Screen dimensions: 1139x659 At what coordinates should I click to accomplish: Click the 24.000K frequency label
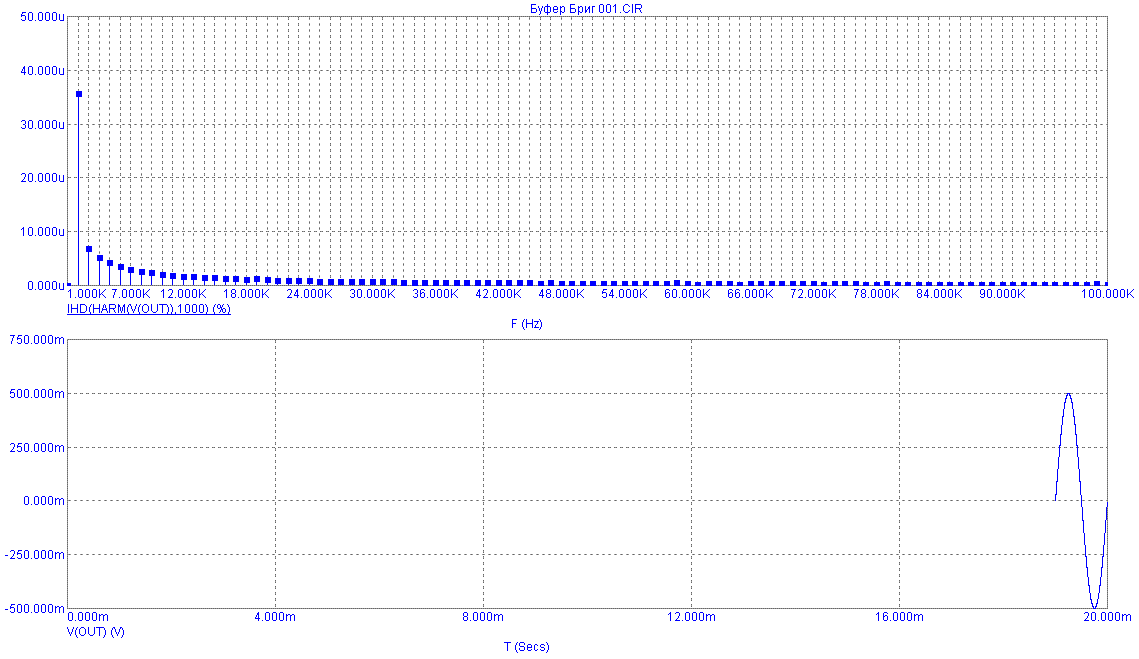click(x=309, y=294)
